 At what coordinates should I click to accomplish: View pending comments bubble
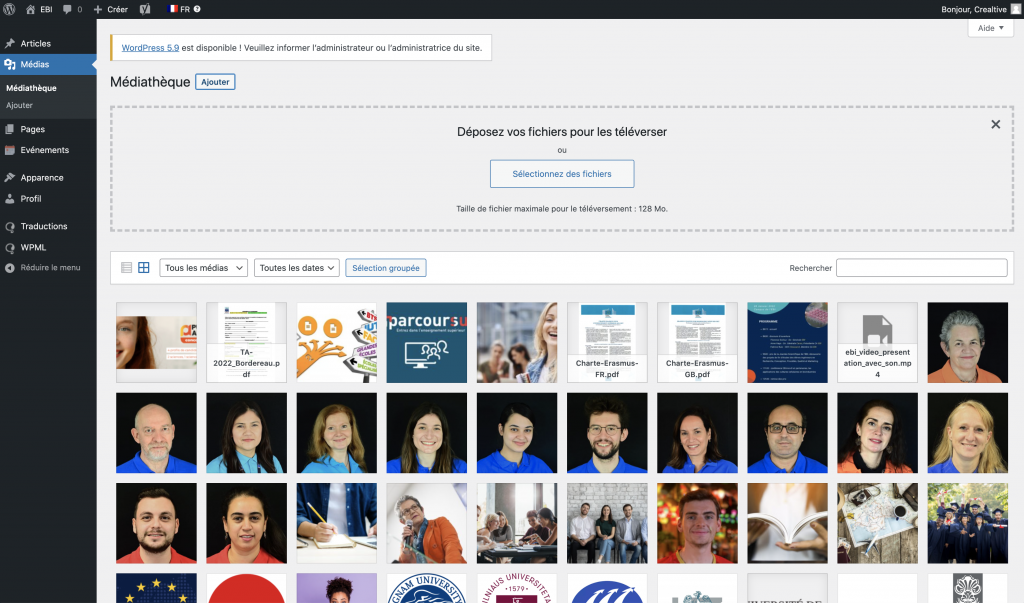(x=72, y=9)
